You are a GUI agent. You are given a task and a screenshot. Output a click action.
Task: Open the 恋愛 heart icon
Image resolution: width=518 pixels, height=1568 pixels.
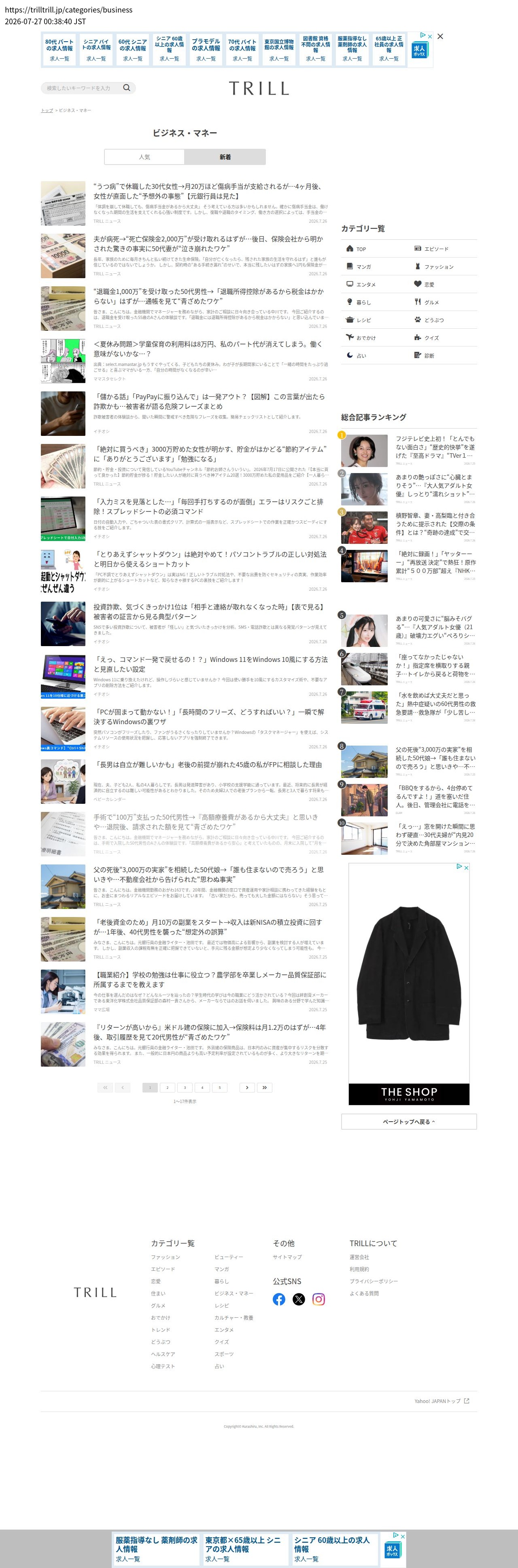tap(418, 284)
